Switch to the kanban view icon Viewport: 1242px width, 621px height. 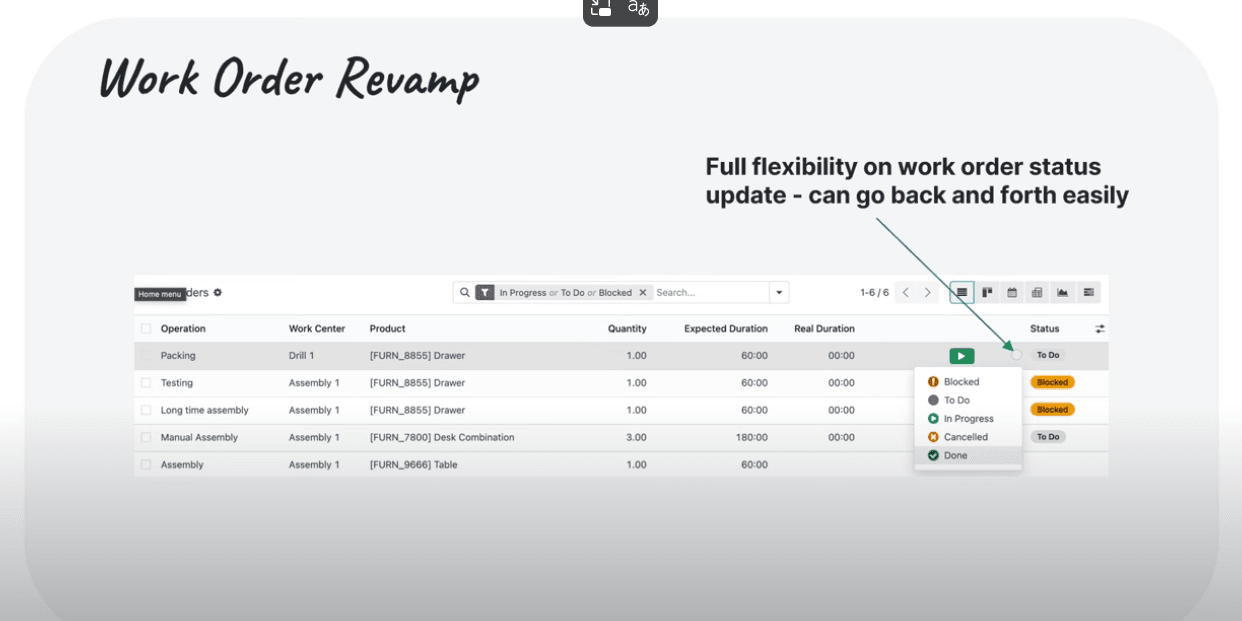pyautogui.click(x=987, y=292)
